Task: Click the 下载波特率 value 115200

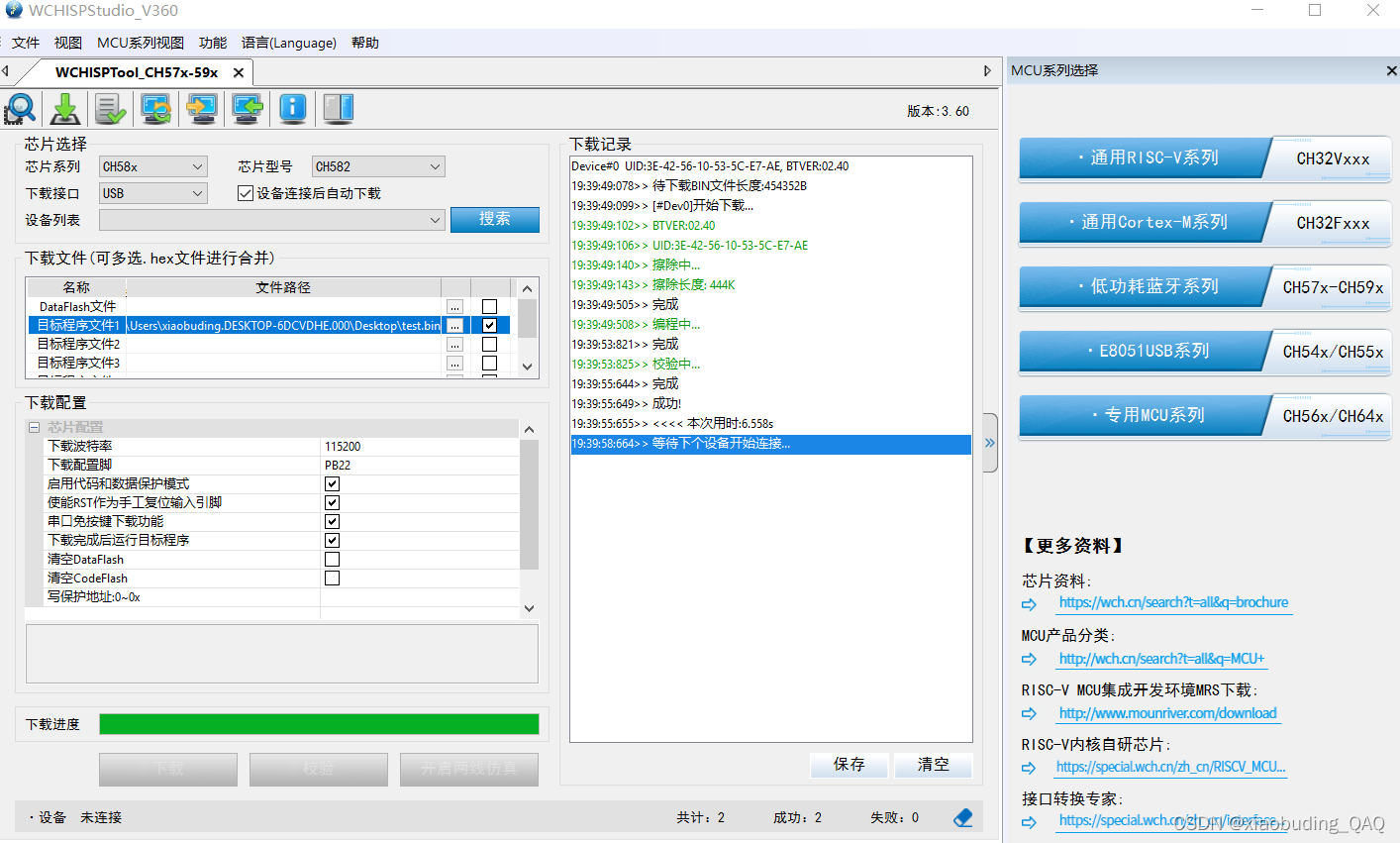Action: 343,447
